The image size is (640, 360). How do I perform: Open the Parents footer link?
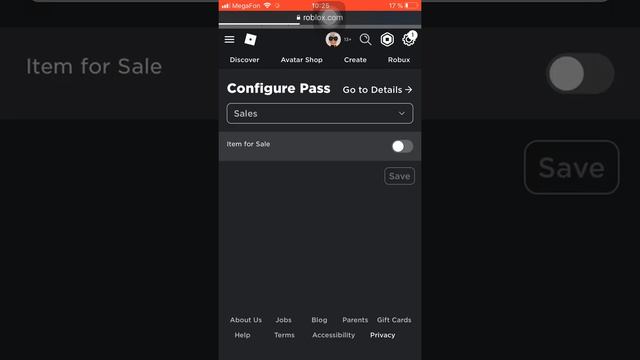[355, 320]
